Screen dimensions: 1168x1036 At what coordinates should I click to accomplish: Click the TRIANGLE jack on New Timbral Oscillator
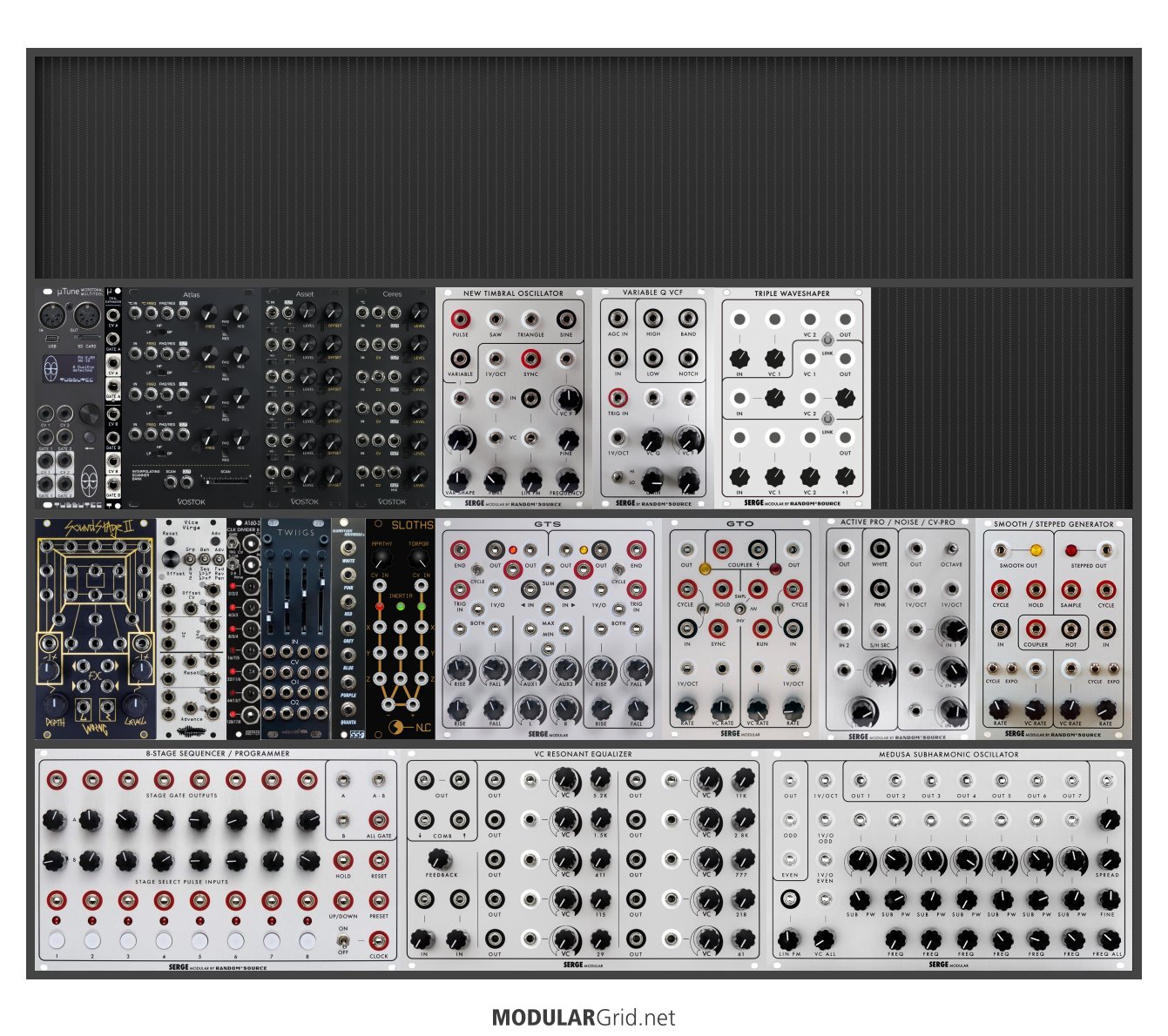click(530, 319)
